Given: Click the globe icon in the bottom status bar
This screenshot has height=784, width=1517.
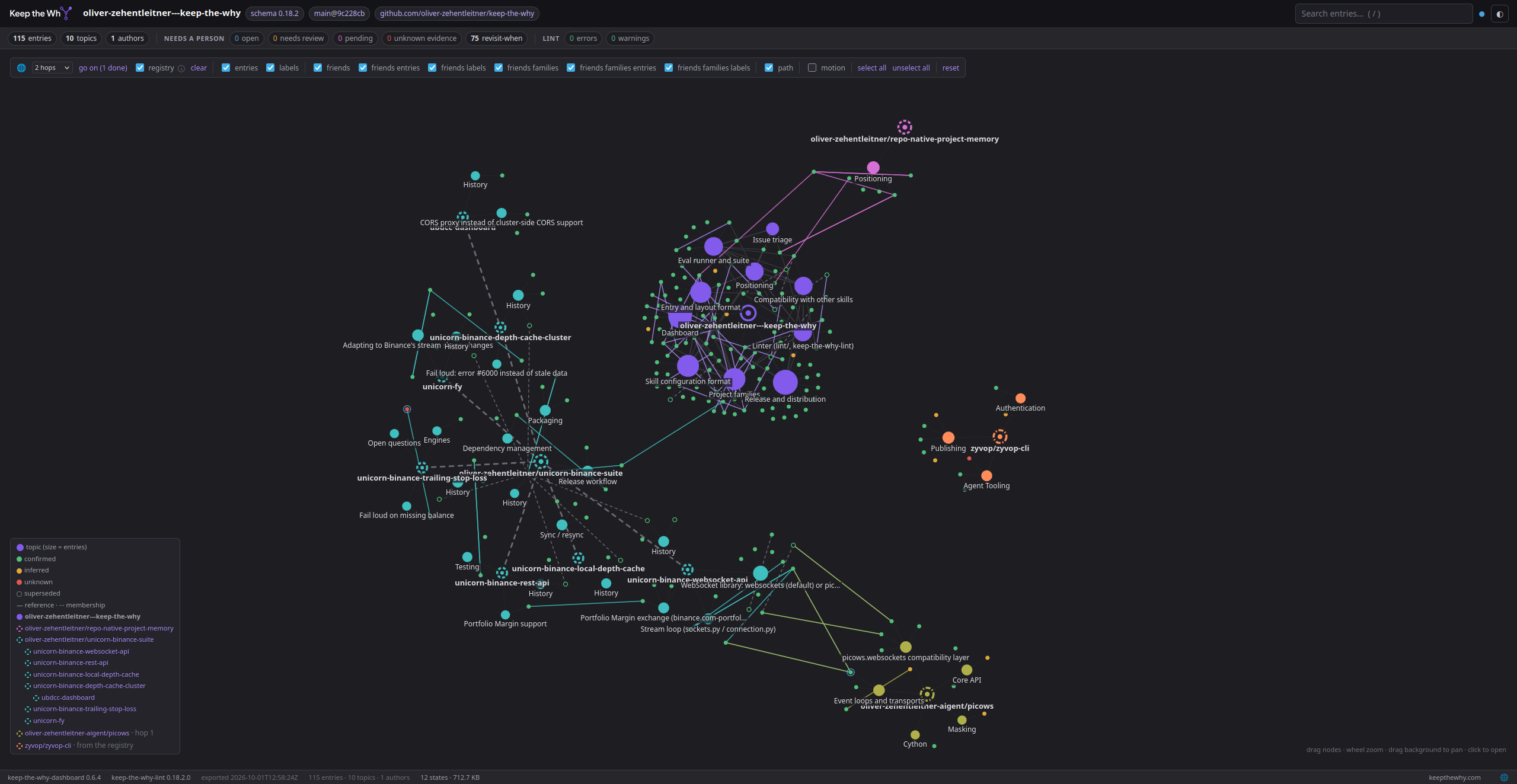Looking at the screenshot, I should (1503, 777).
